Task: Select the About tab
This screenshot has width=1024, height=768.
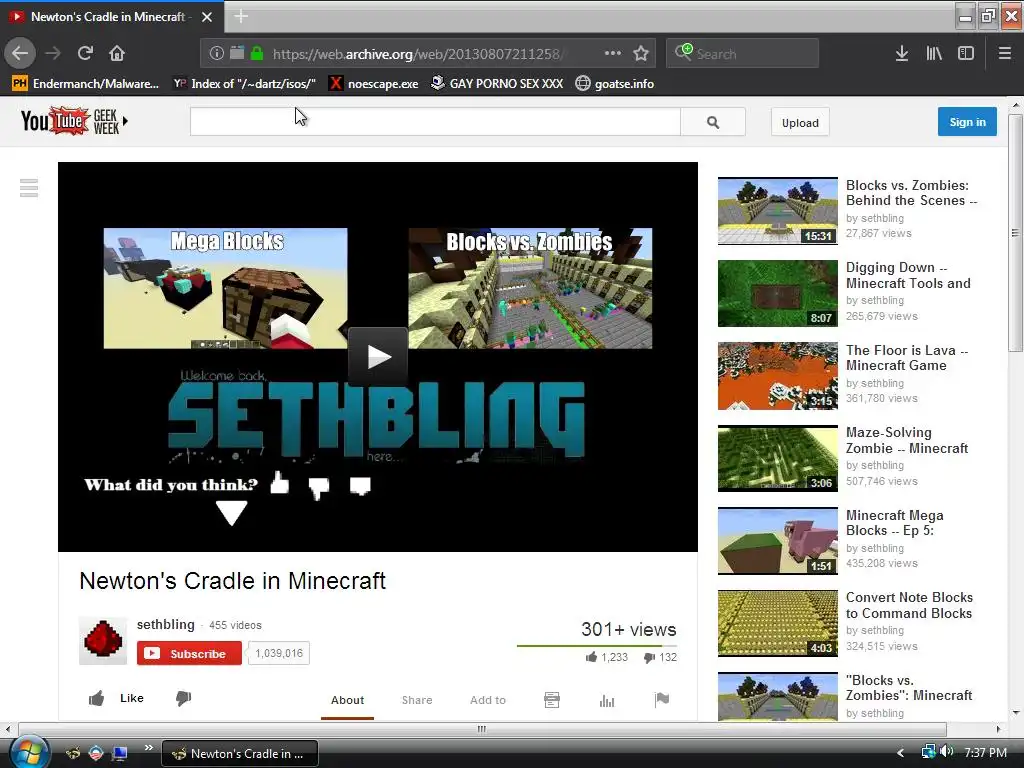Action: tap(347, 700)
